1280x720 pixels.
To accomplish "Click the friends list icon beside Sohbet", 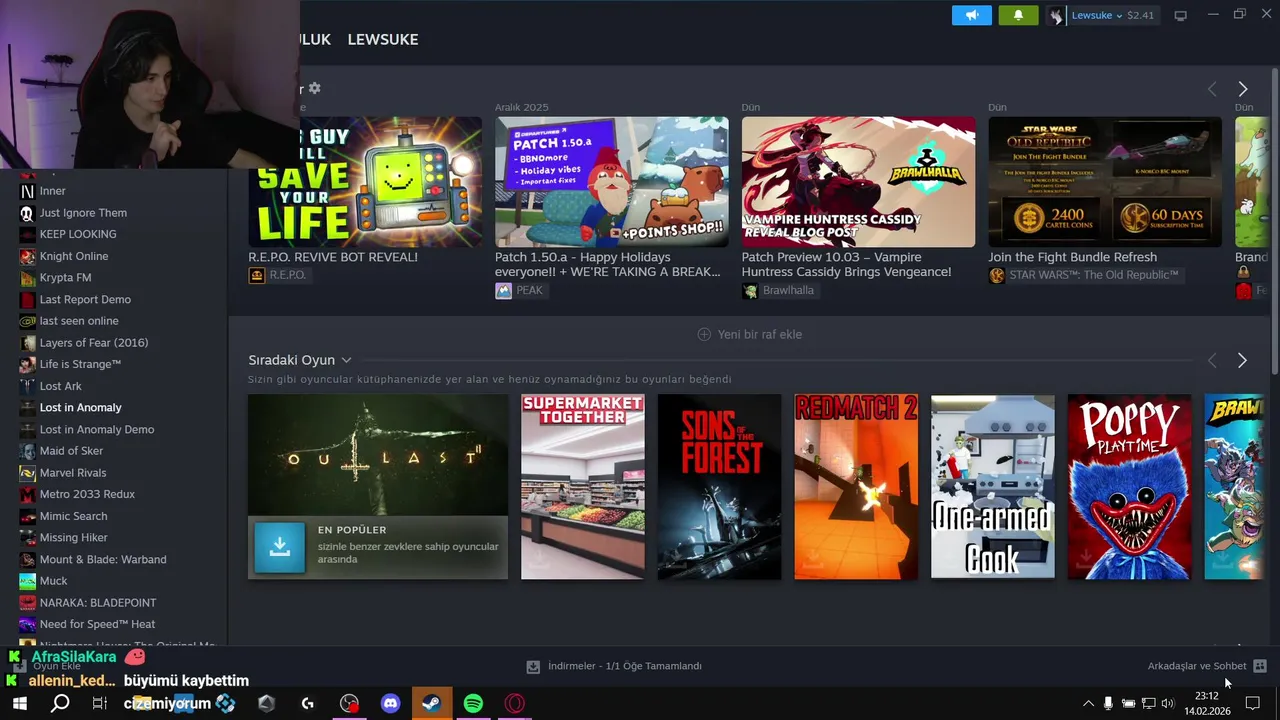I will pos(1260,666).
